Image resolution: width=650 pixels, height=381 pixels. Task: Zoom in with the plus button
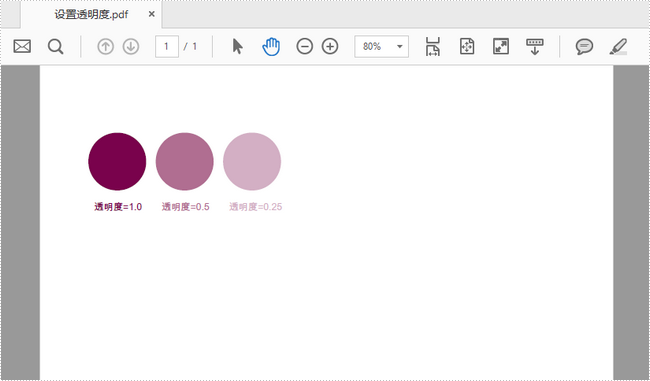330,46
